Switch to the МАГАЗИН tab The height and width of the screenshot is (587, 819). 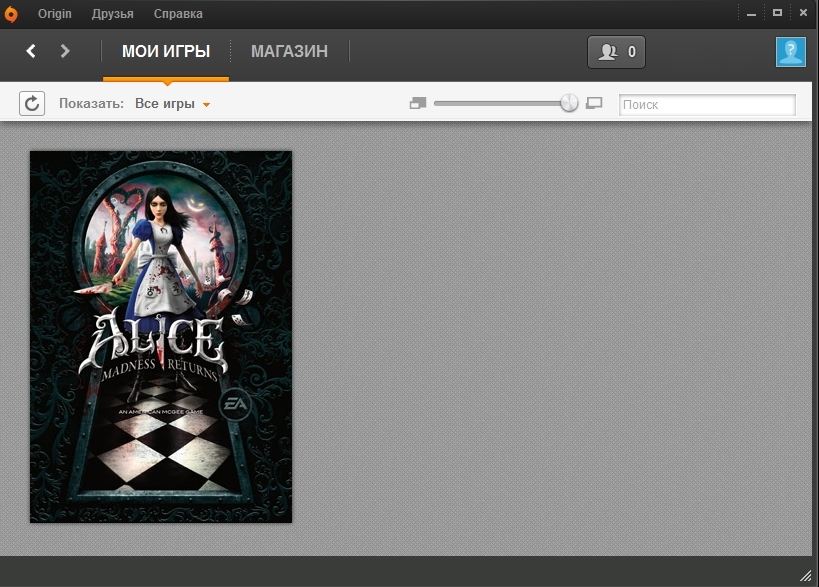[289, 51]
